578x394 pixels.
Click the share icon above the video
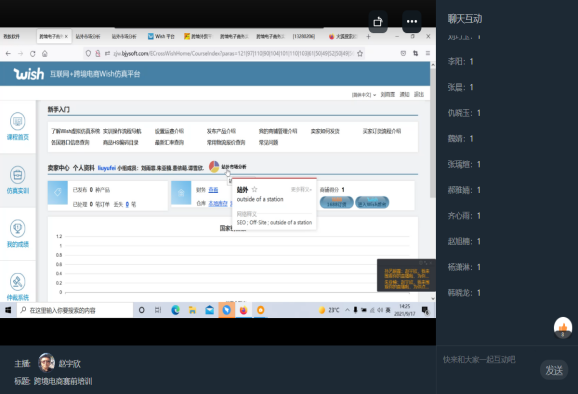click(378, 22)
